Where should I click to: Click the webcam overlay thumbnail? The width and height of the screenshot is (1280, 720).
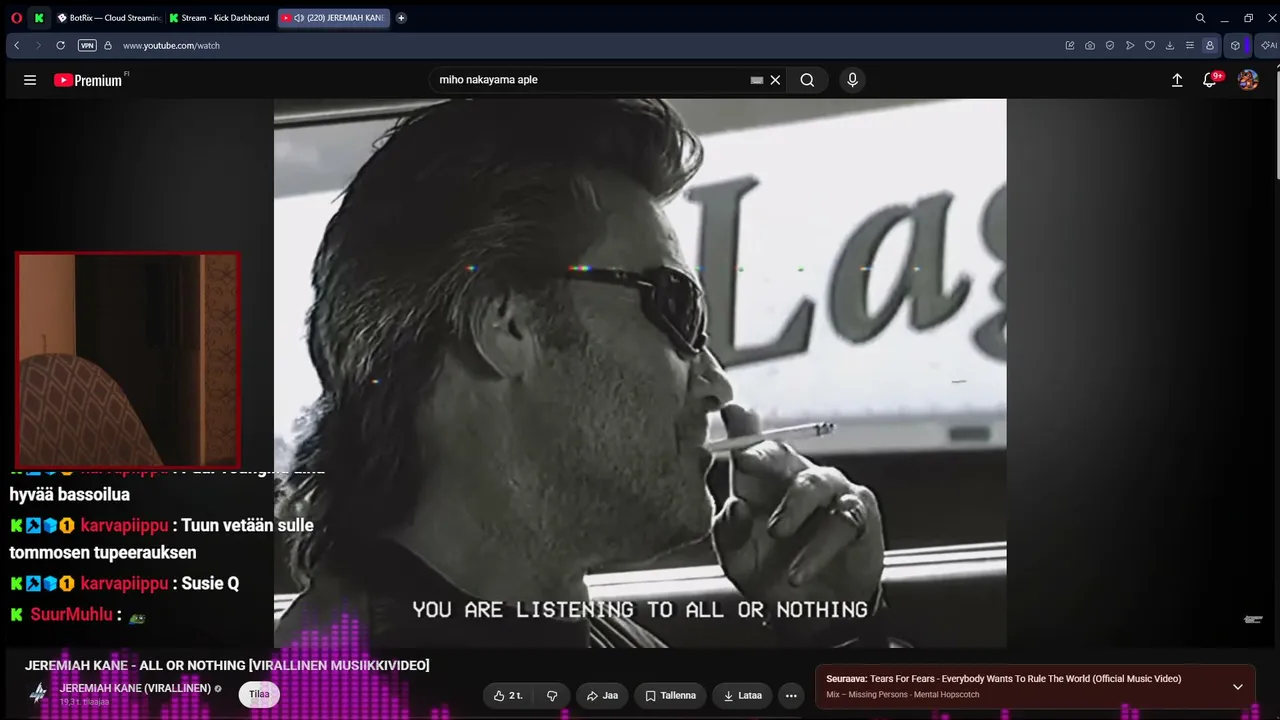click(127, 359)
